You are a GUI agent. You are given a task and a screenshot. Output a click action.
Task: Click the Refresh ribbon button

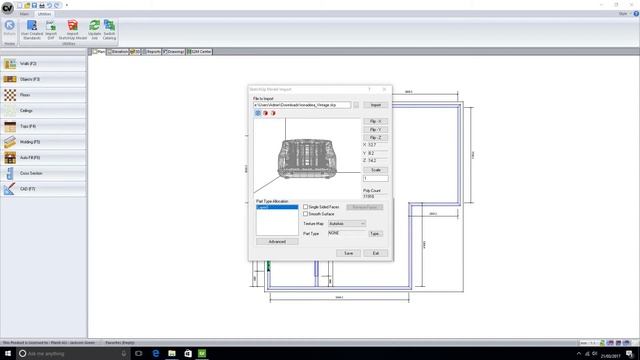[x=9, y=29]
